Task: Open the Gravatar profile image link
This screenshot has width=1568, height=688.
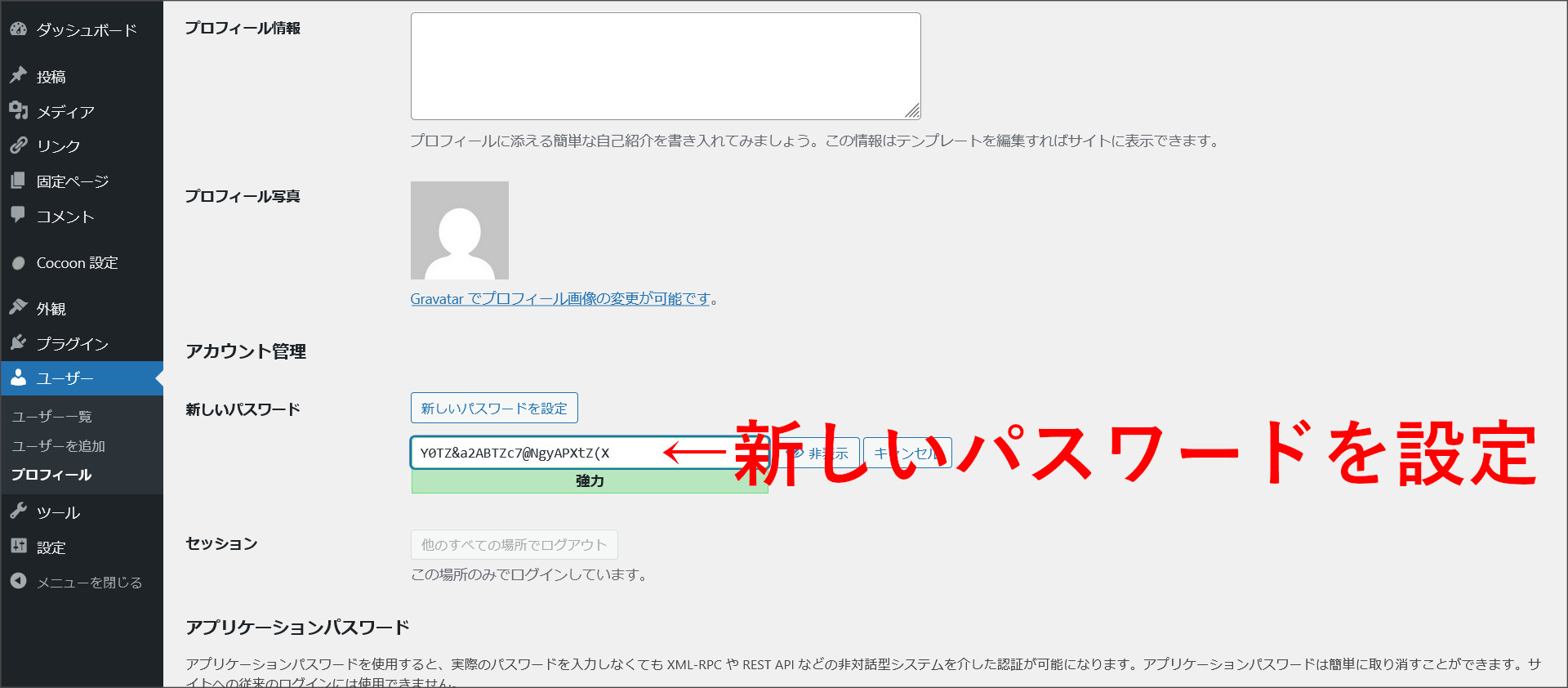Action: (560, 299)
